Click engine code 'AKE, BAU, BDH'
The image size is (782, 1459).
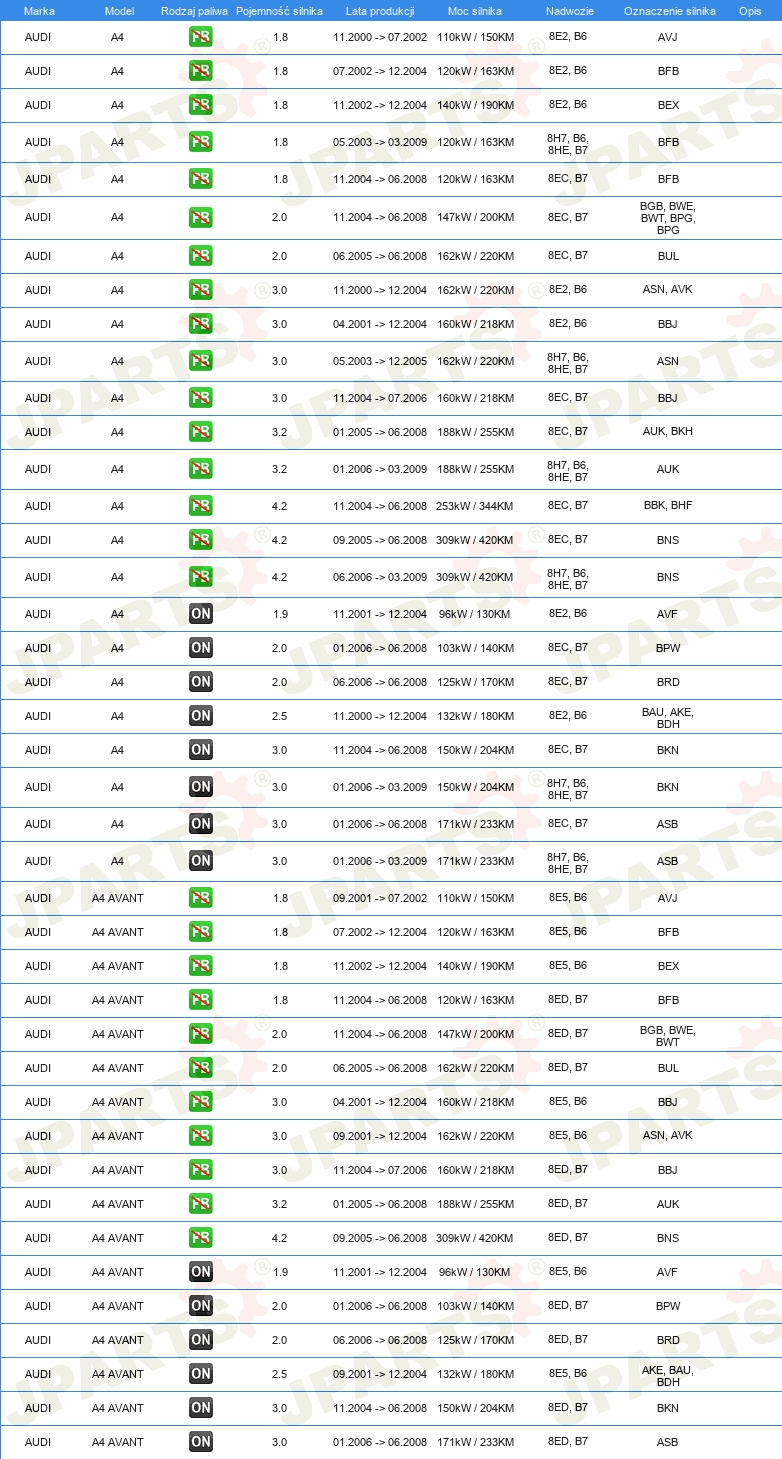tap(668, 1375)
